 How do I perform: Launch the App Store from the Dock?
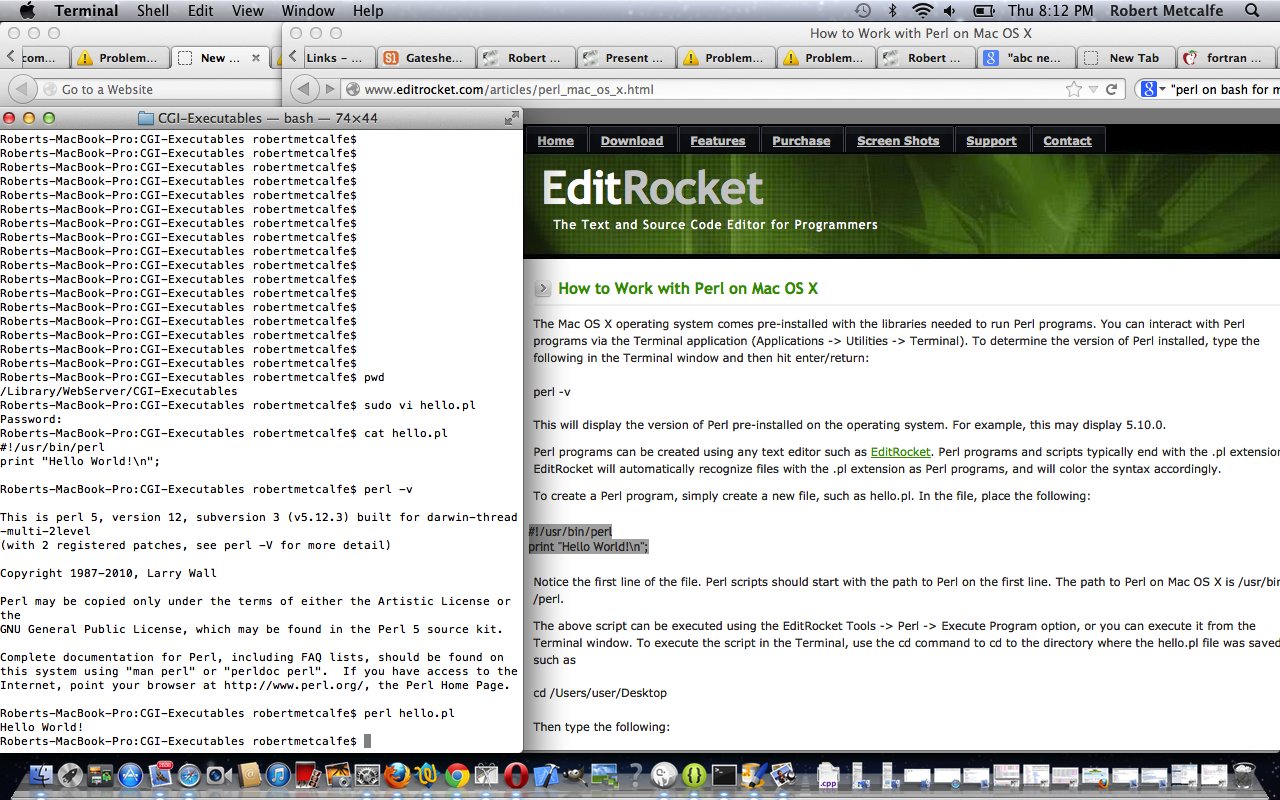pos(130,776)
